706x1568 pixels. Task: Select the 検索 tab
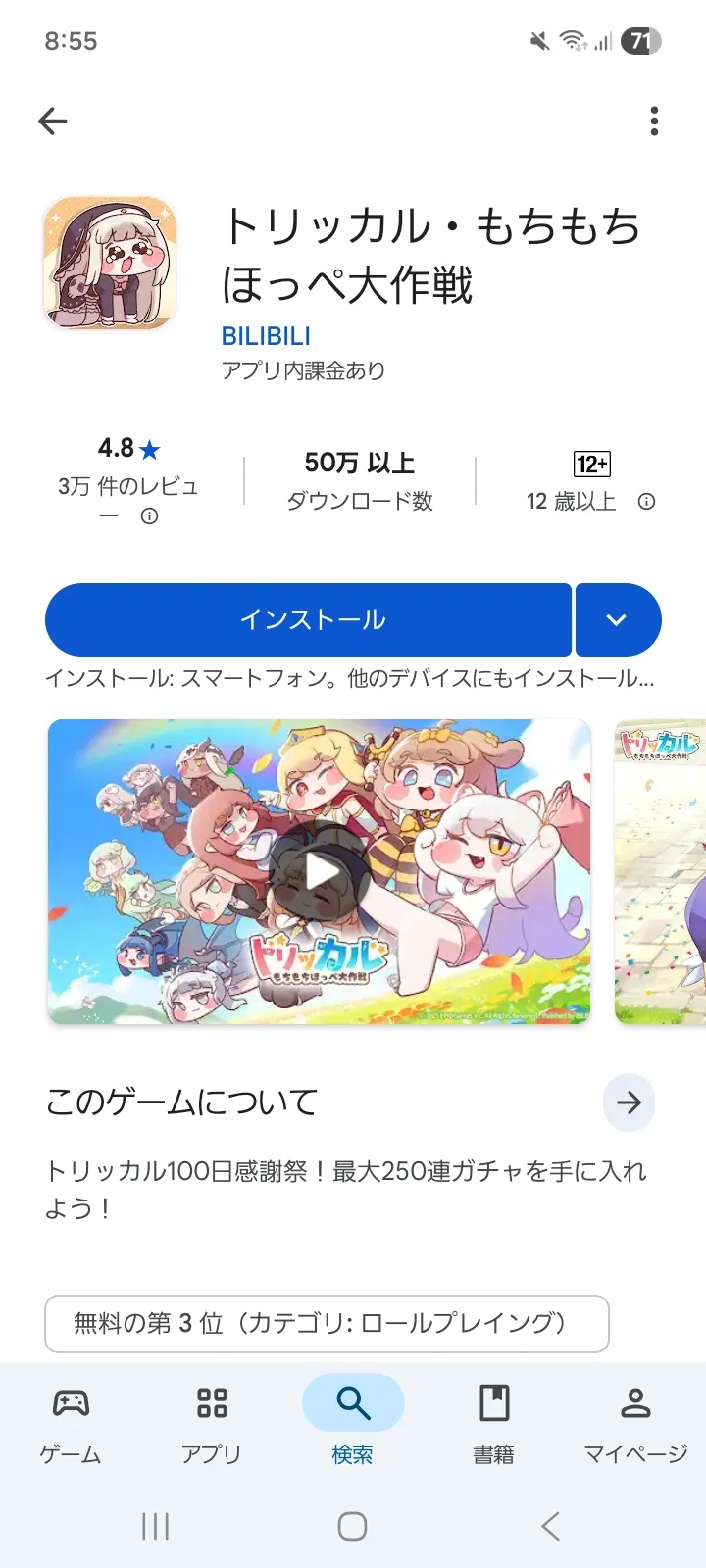pyautogui.click(x=353, y=1426)
